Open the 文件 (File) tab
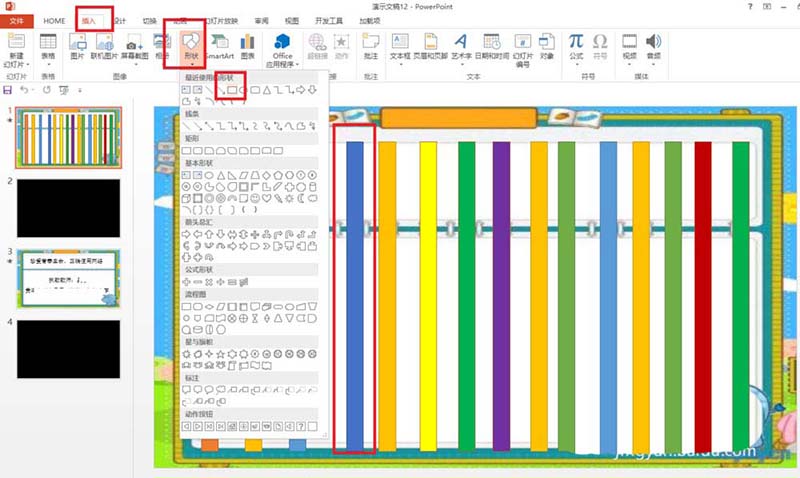Image resolution: width=800 pixels, height=478 pixels. [16, 21]
